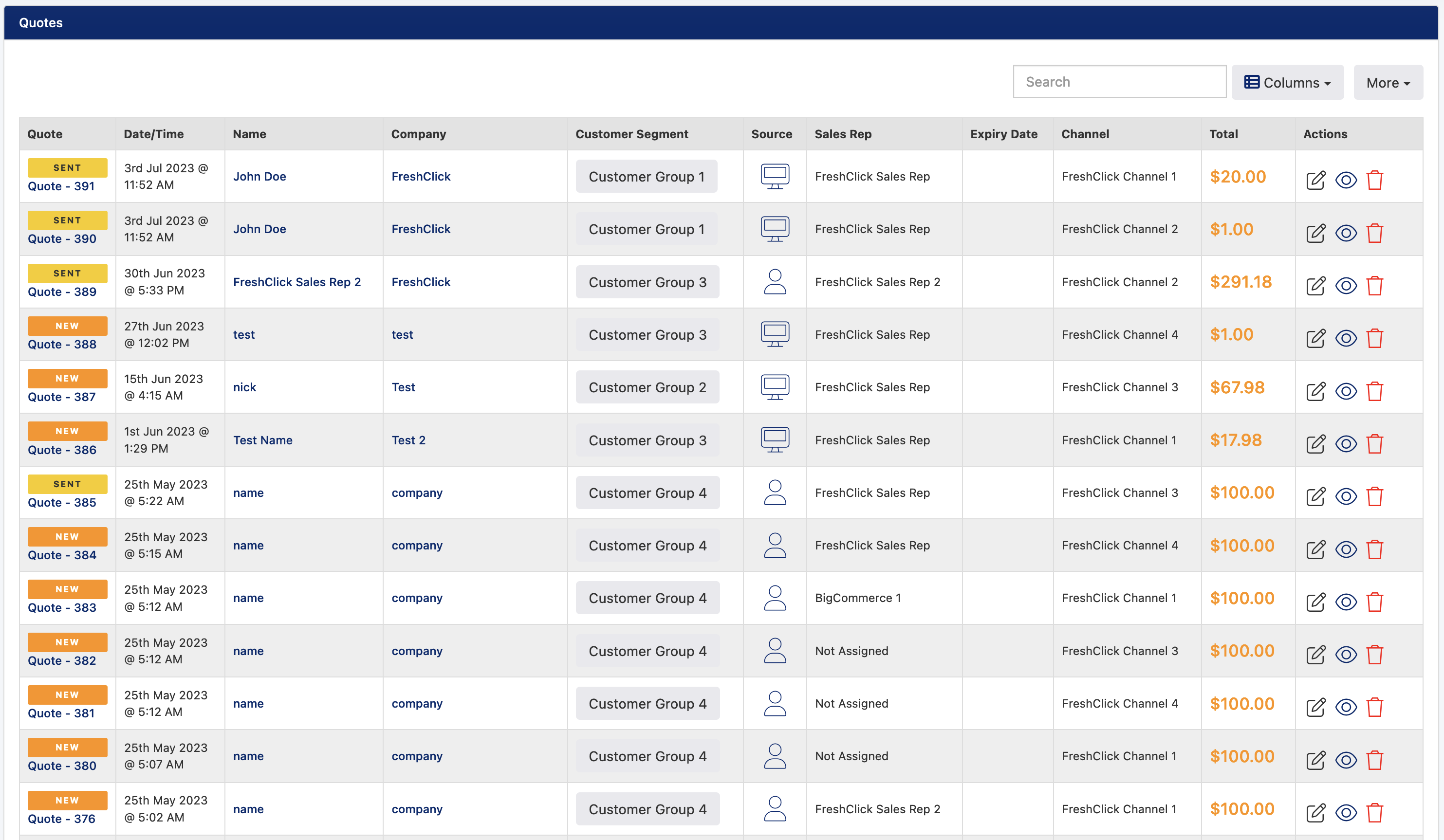This screenshot has height=840, width=1444.
Task: Open the nick customer name link
Action: coord(245,387)
